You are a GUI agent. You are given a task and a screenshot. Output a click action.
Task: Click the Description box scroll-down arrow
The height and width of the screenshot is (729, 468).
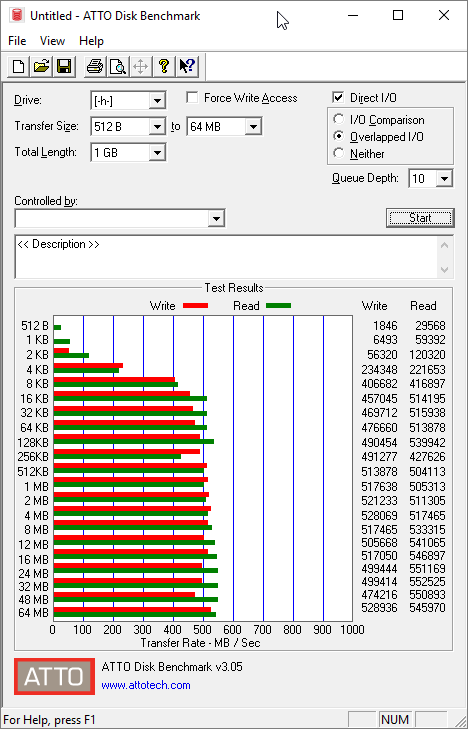444,269
